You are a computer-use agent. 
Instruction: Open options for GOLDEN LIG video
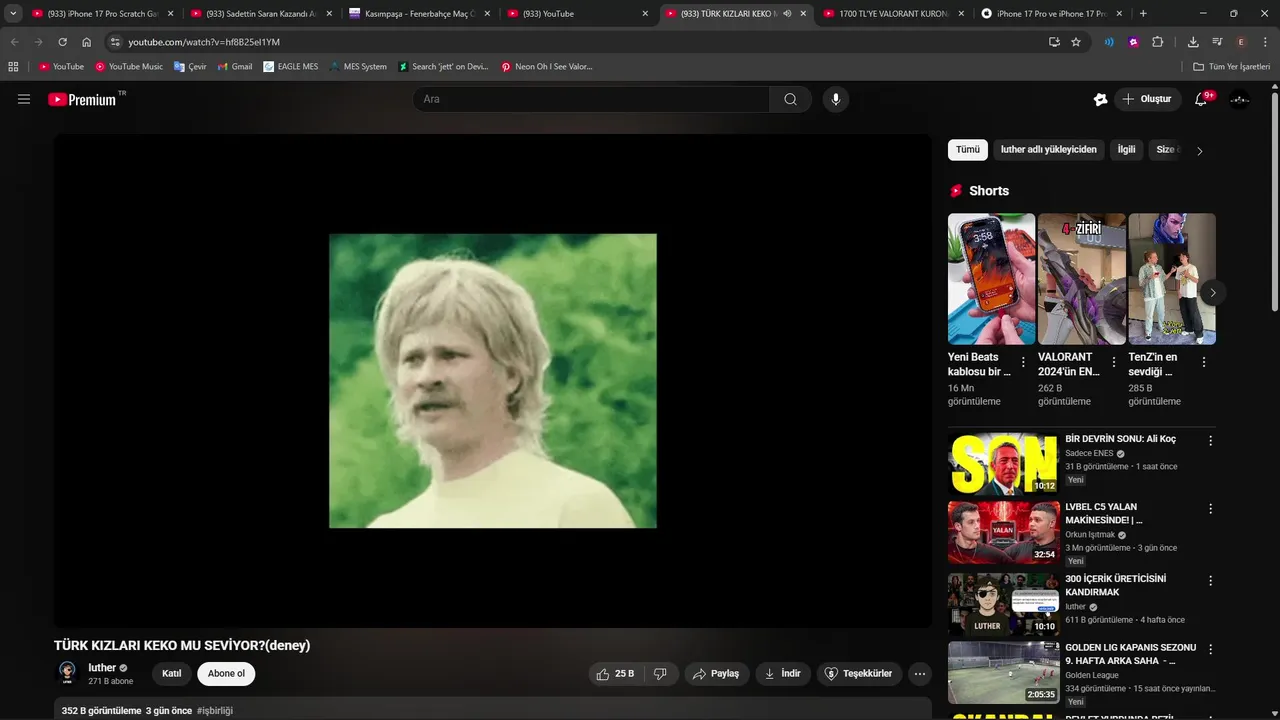pos(1210,650)
